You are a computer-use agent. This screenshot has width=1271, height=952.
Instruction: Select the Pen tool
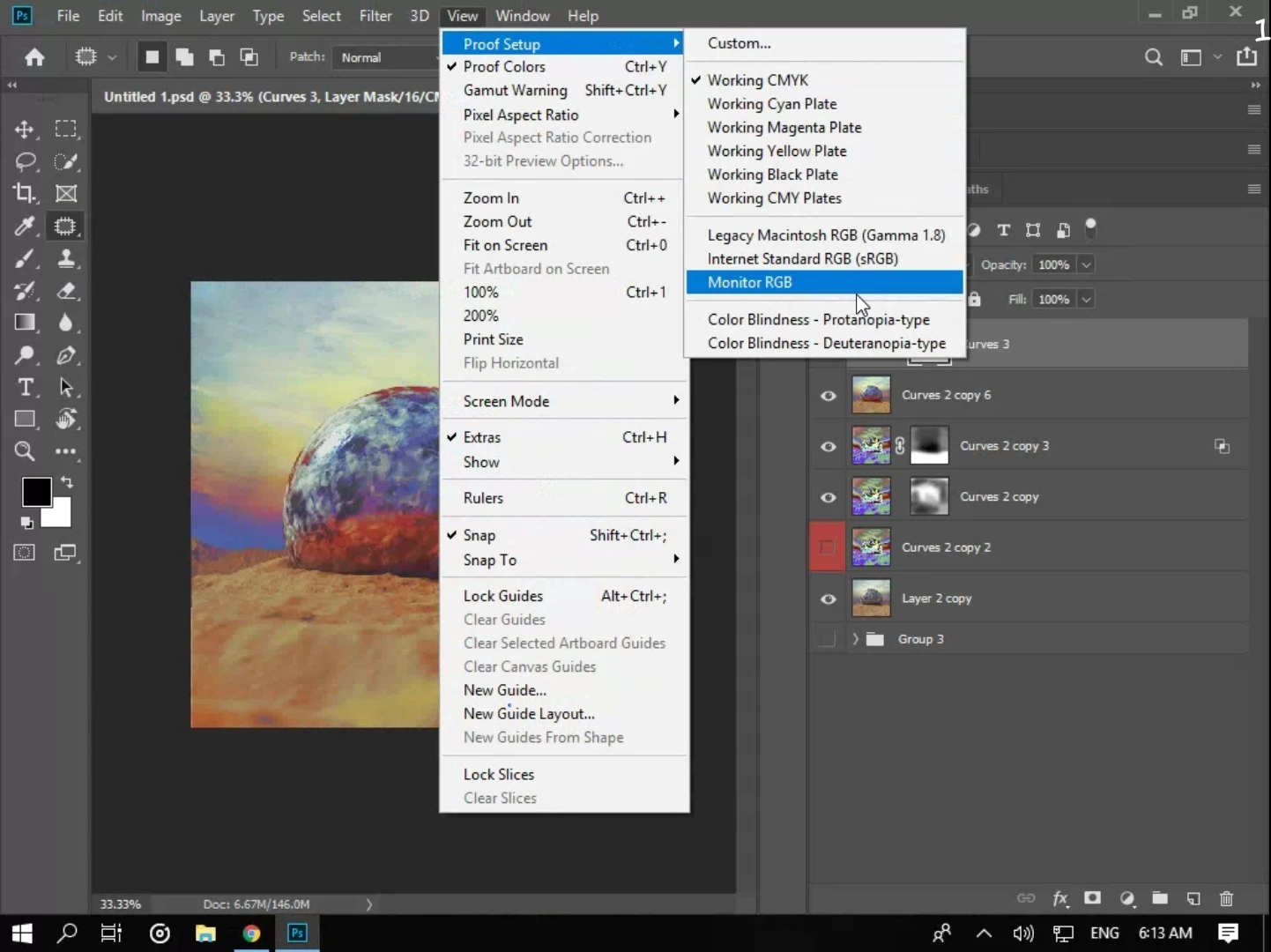(65, 355)
